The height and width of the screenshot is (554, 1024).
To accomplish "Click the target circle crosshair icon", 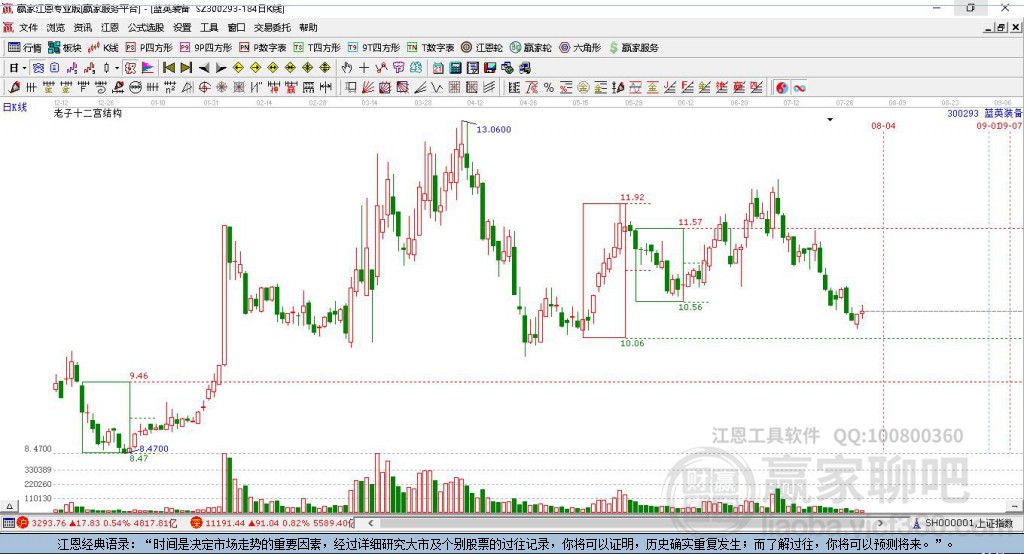I will point(204,88).
